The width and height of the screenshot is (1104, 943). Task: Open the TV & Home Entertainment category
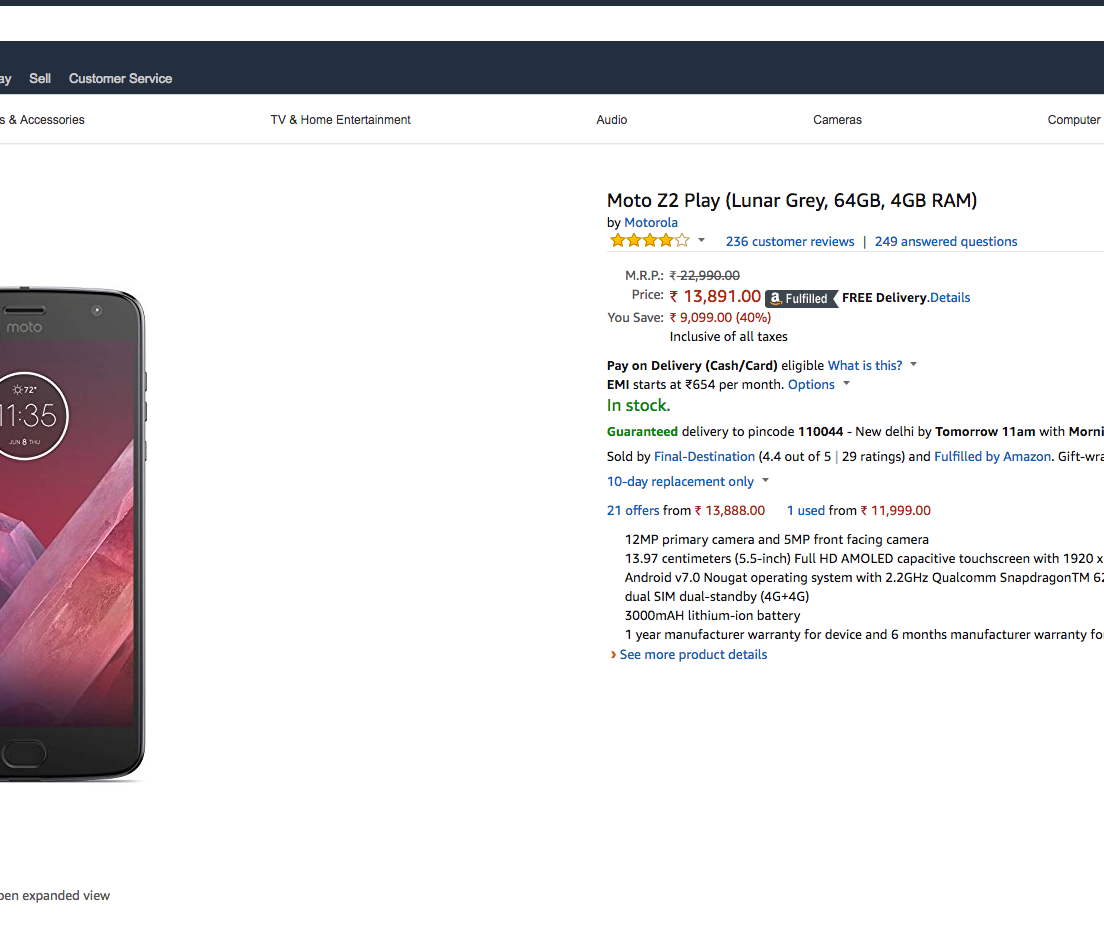[340, 120]
